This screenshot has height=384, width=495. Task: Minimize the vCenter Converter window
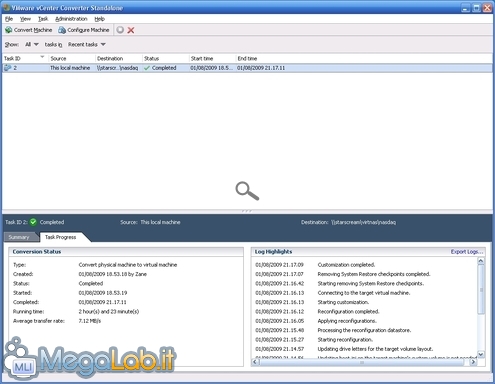point(466,8)
